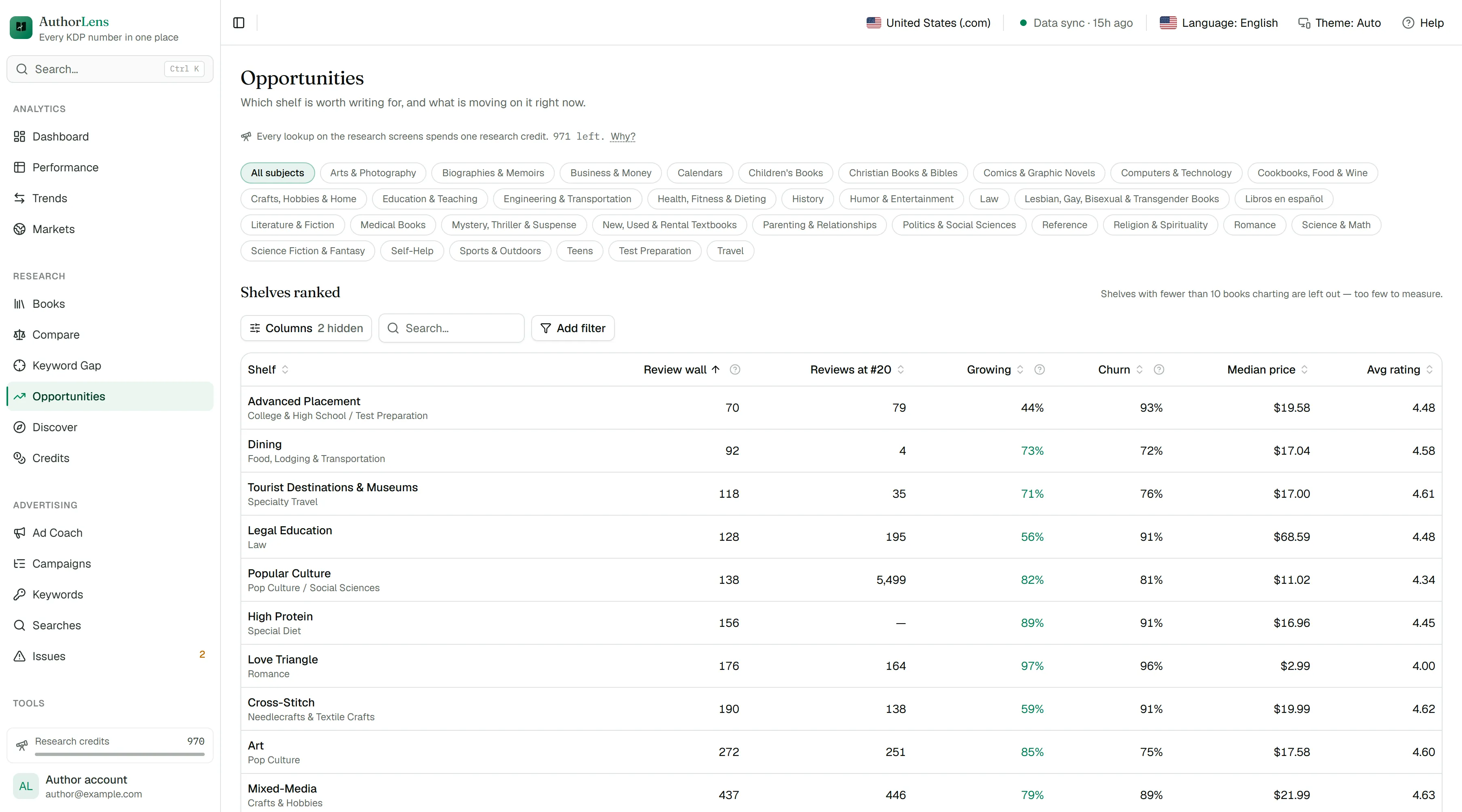Open Help in top bar
Screen dimensions: 1462x812
[x=1423, y=23]
